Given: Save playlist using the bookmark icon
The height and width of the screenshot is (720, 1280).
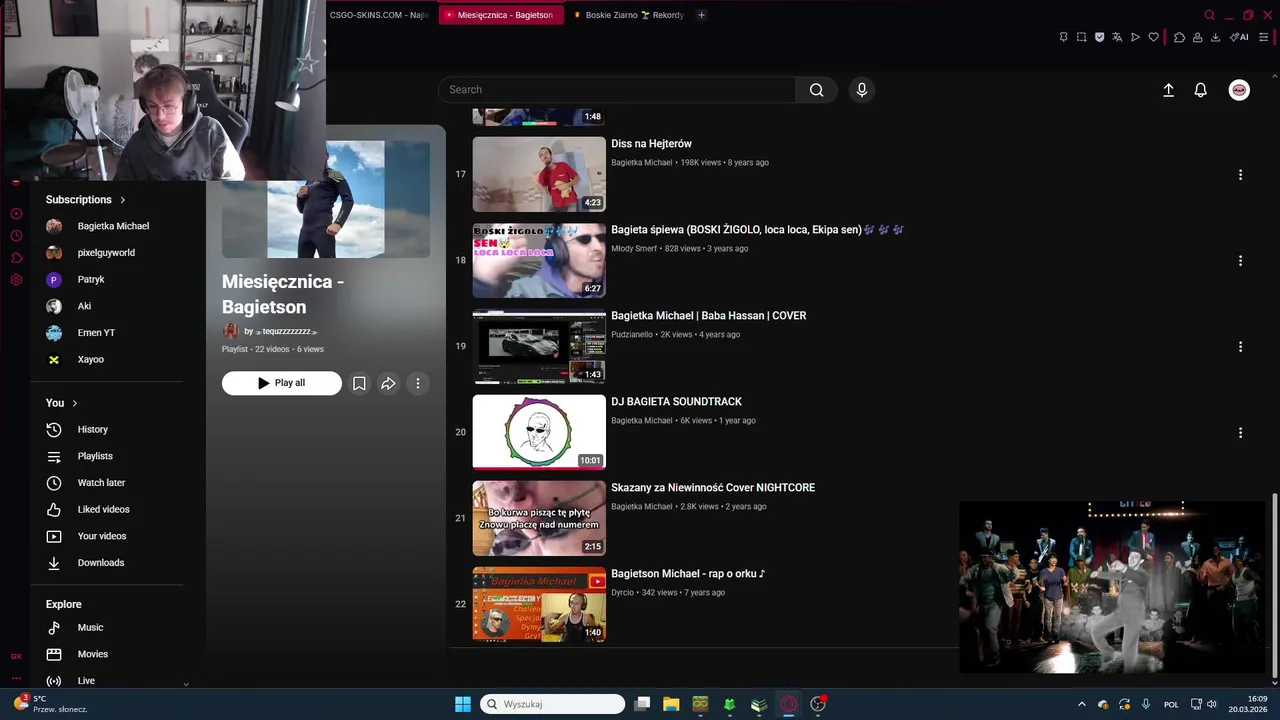Looking at the screenshot, I should 359,383.
